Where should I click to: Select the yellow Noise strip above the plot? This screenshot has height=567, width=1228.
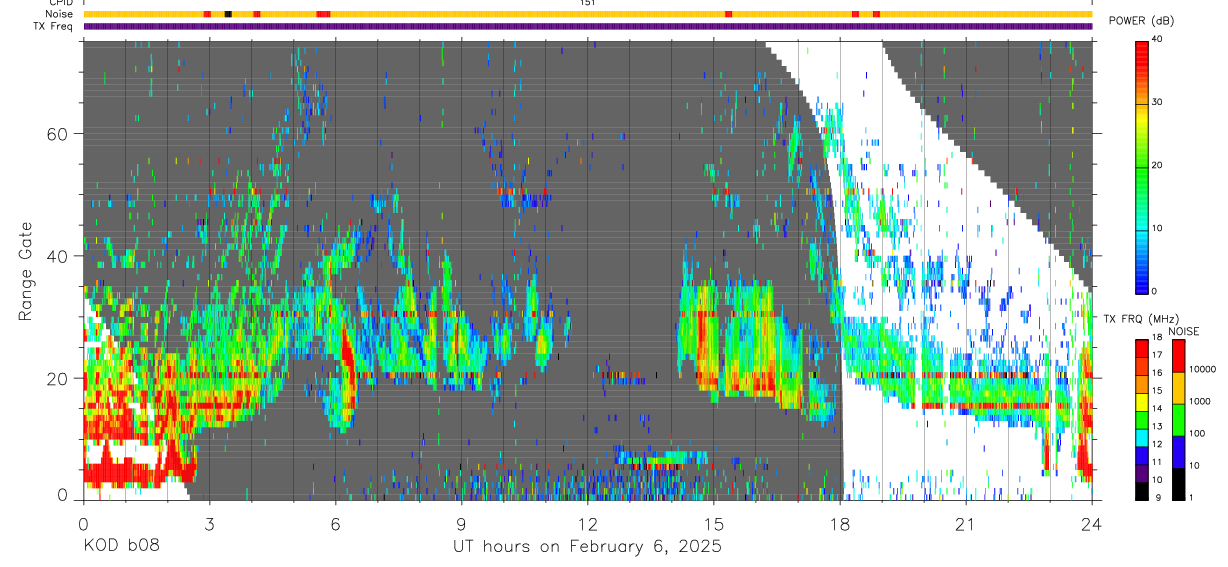(588, 14)
